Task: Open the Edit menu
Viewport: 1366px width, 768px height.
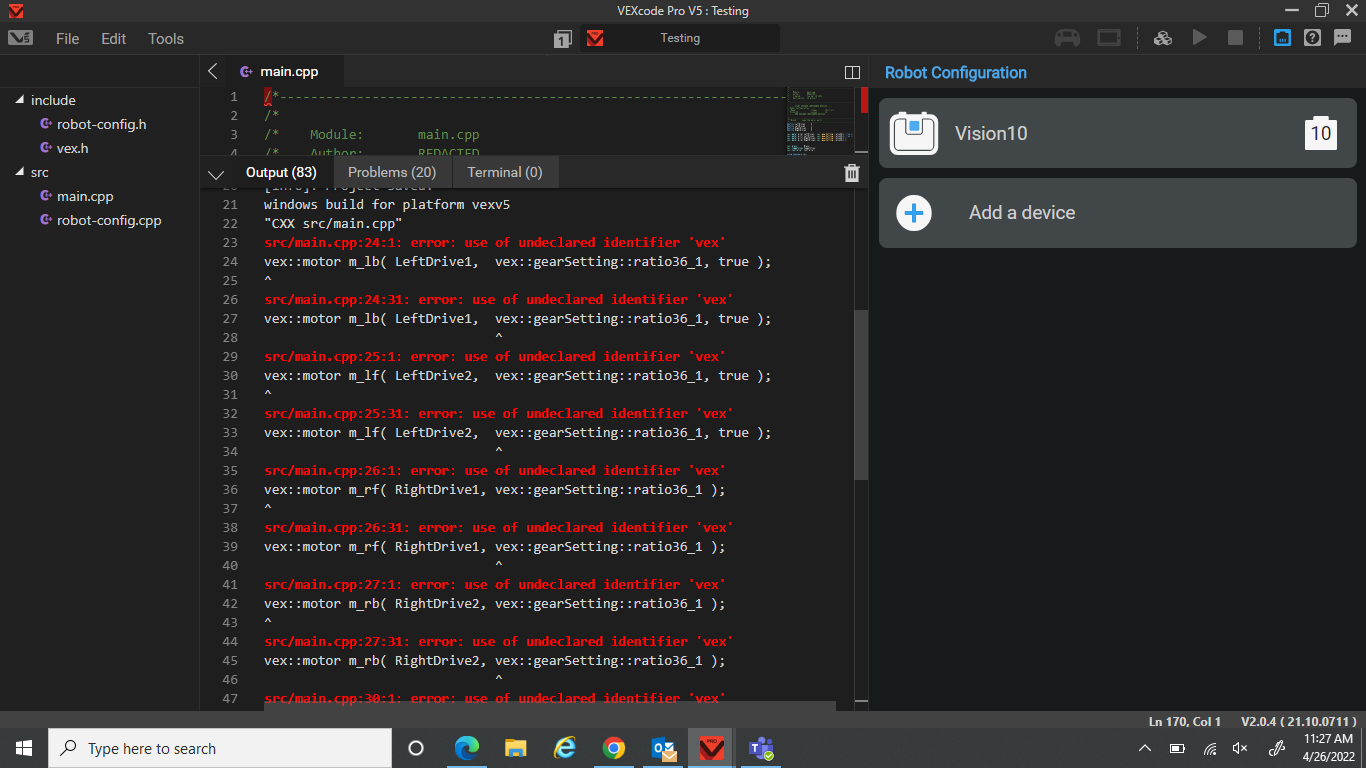Action: point(114,39)
